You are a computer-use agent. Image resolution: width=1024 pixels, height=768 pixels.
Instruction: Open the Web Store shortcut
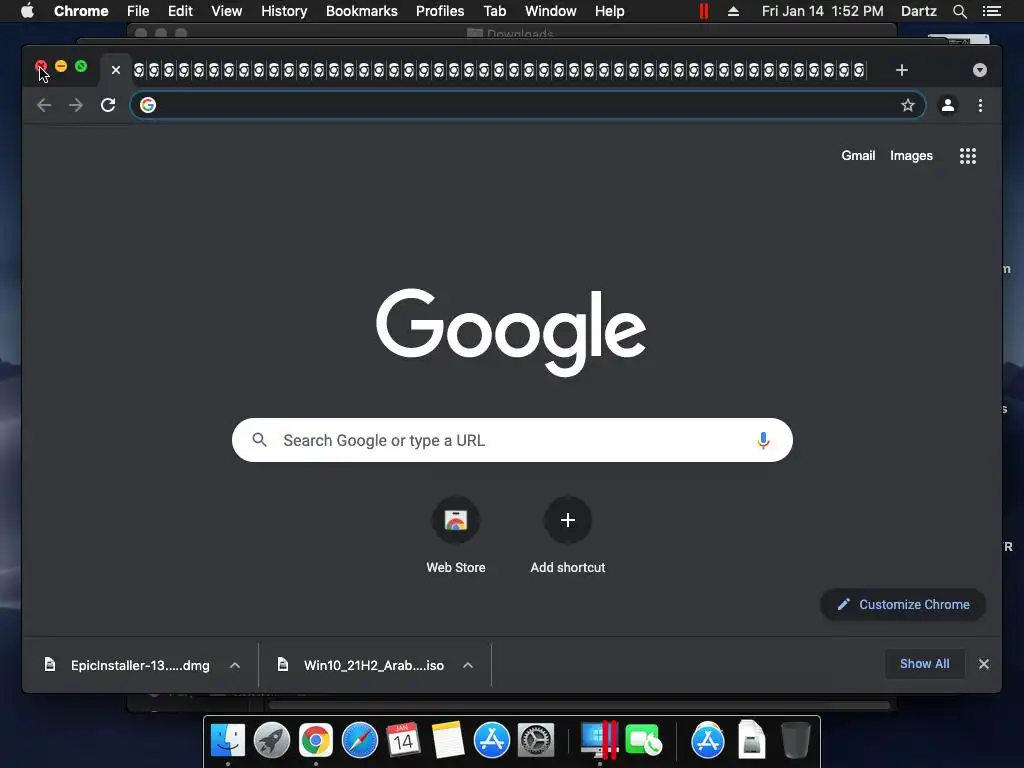point(456,536)
